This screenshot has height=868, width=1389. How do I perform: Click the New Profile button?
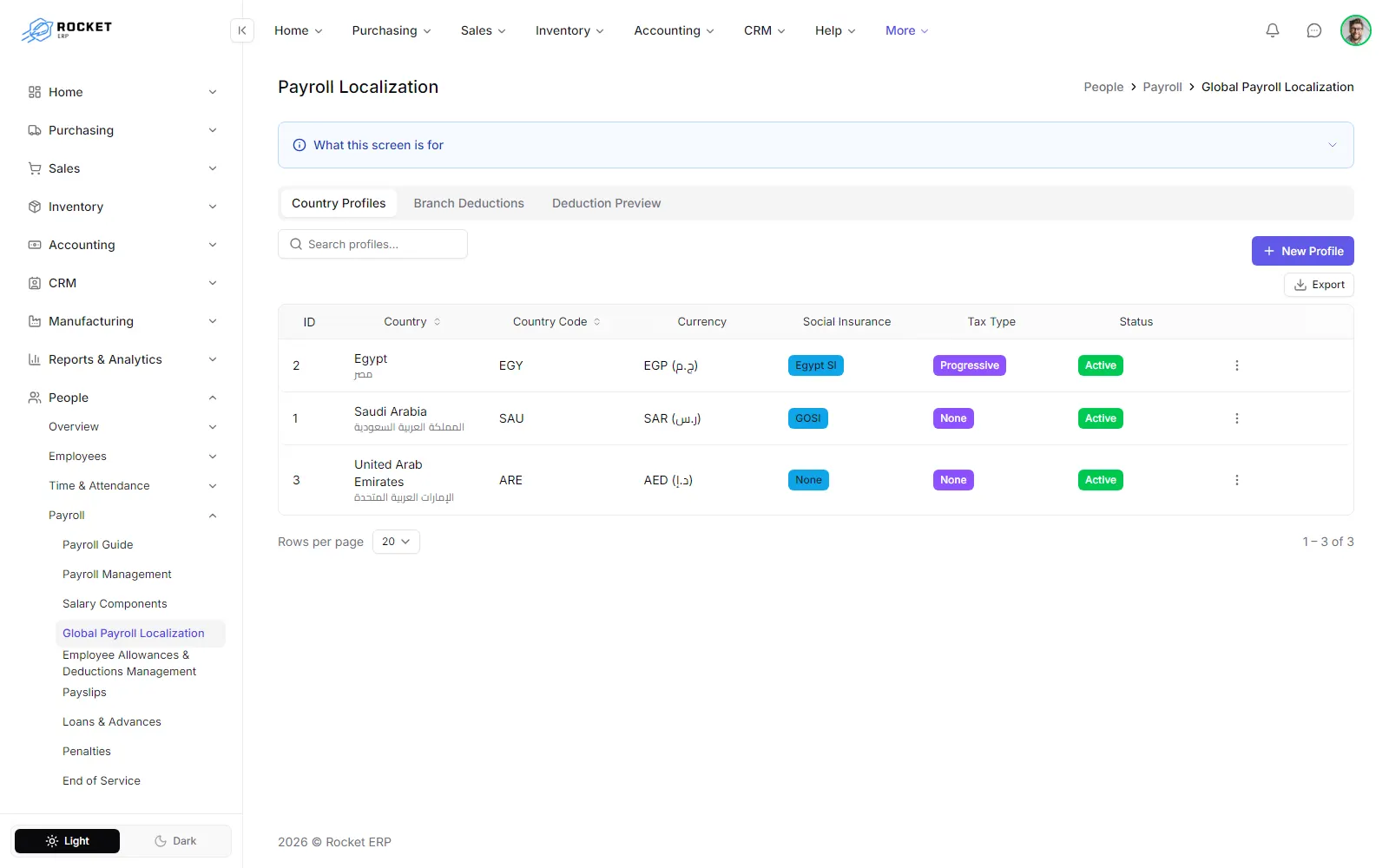click(x=1302, y=251)
